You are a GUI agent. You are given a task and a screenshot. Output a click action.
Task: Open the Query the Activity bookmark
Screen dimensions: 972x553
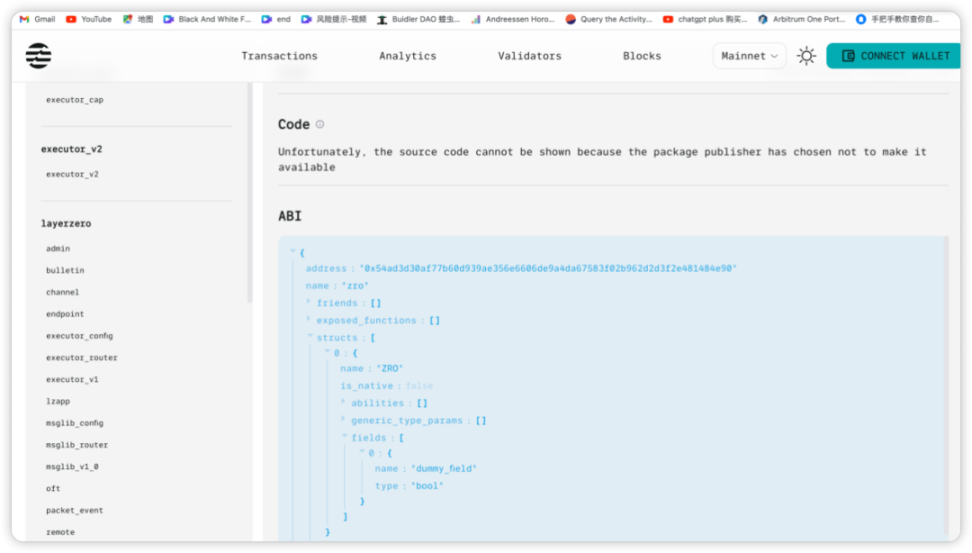(609, 19)
